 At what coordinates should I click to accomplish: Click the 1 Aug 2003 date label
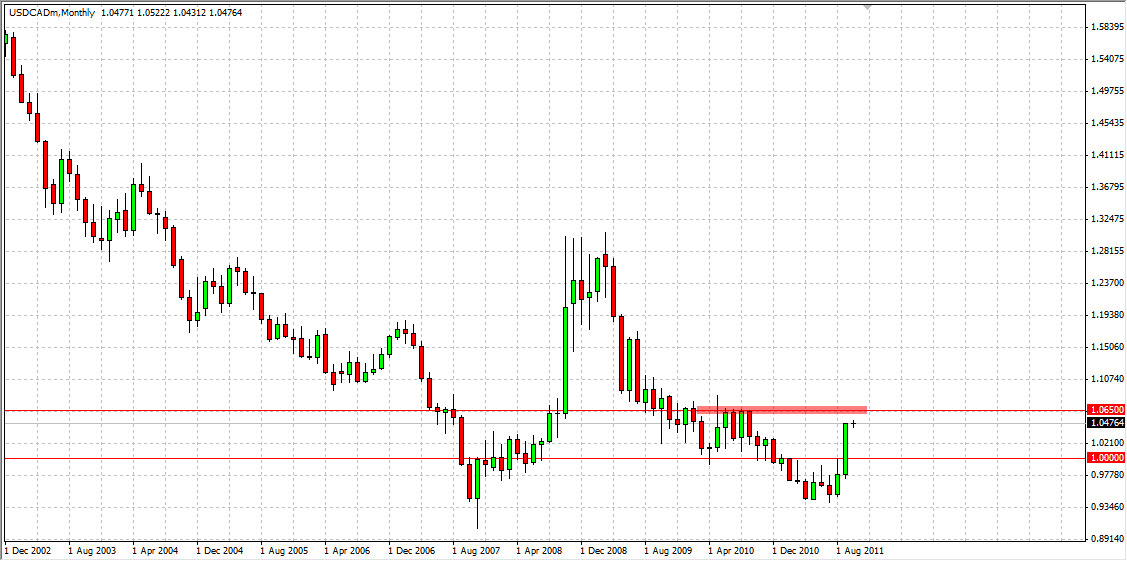click(92, 551)
